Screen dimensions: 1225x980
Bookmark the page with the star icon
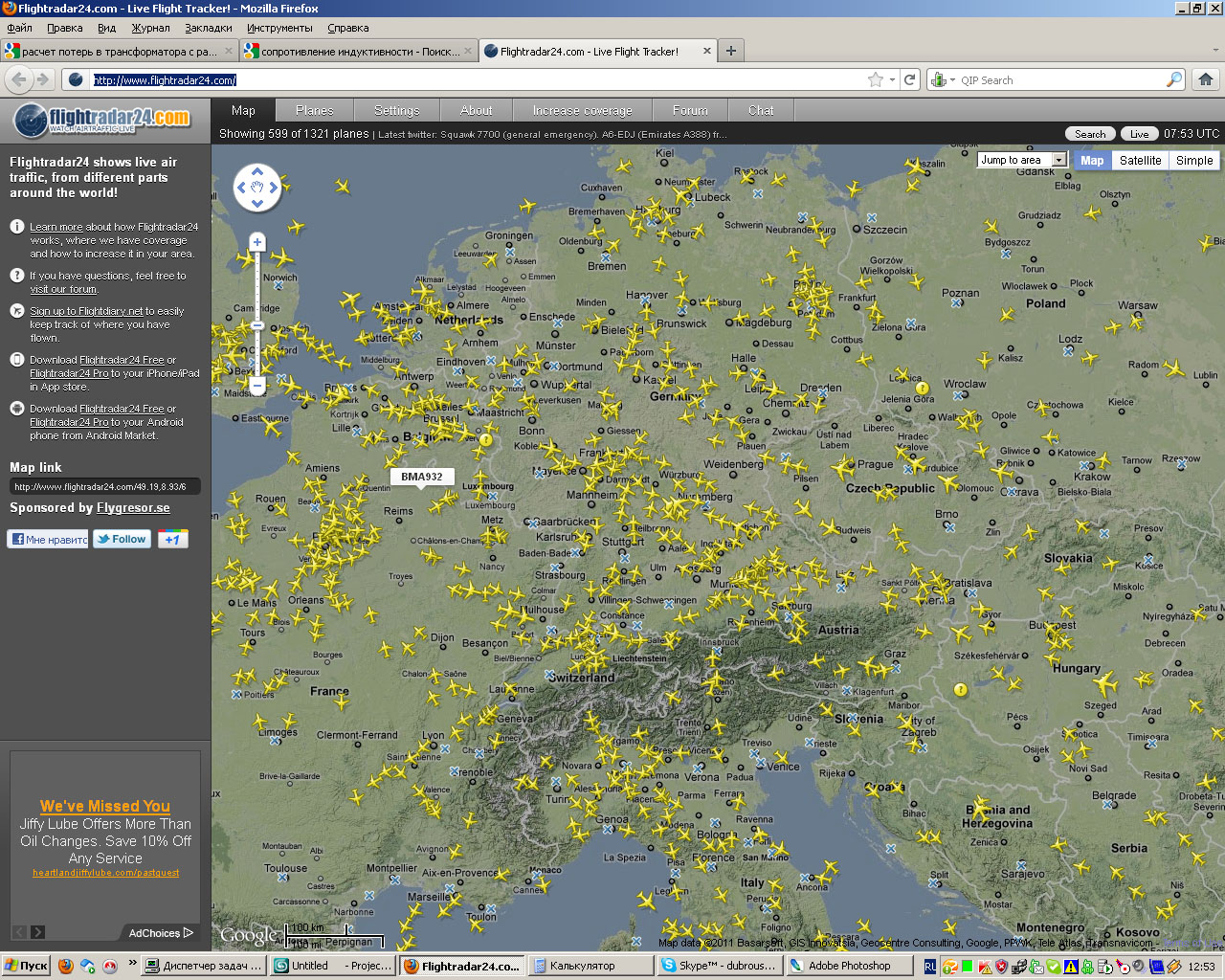875,80
